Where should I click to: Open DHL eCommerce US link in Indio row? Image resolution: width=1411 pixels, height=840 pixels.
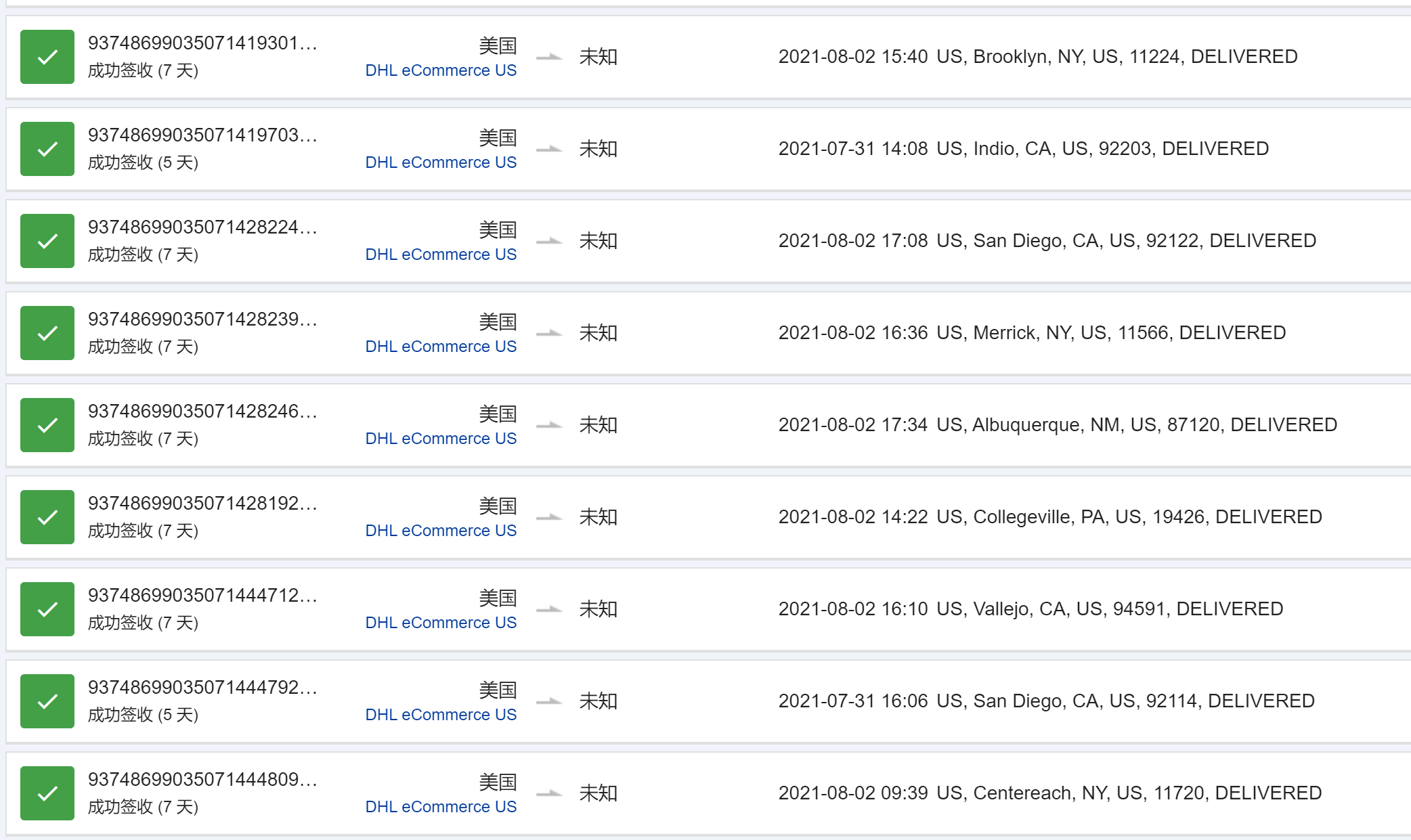pos(441,162)
